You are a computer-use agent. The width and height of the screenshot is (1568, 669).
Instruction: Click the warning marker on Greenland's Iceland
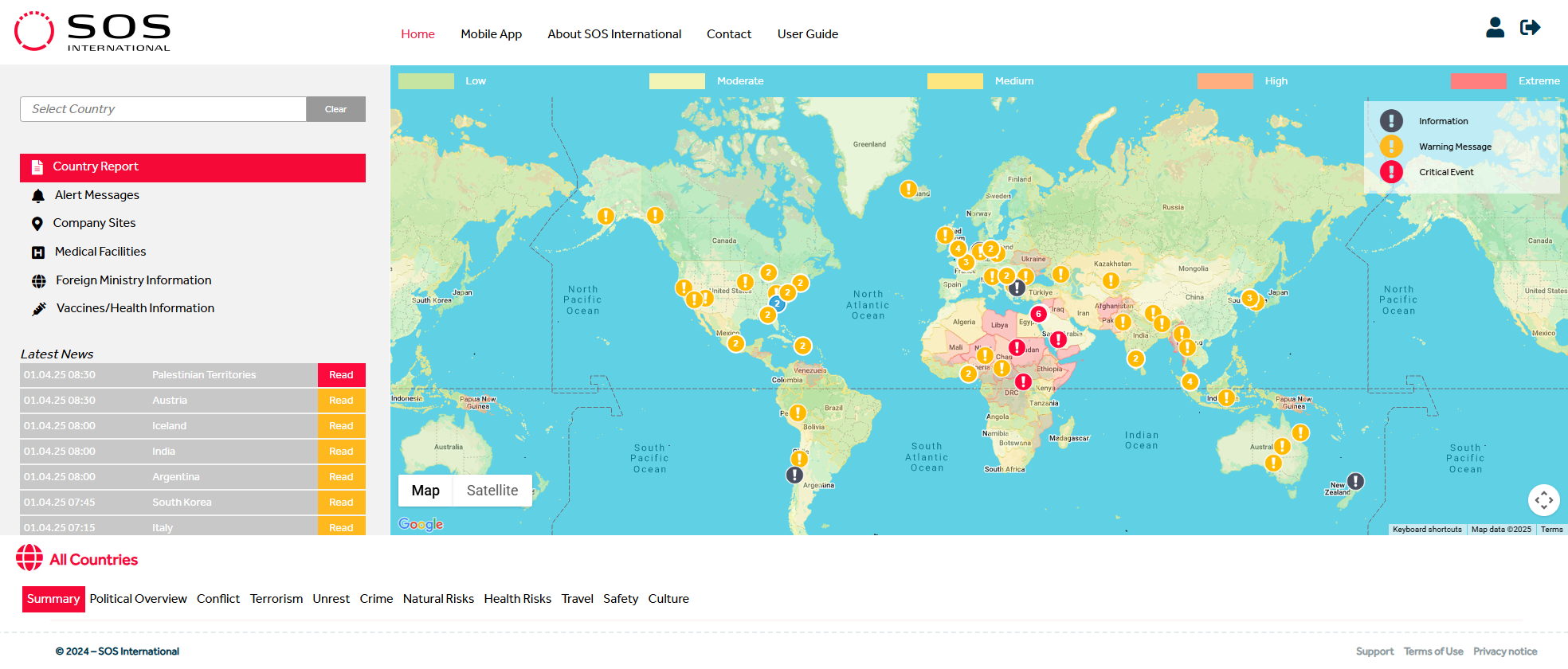[x=908, y=189]
